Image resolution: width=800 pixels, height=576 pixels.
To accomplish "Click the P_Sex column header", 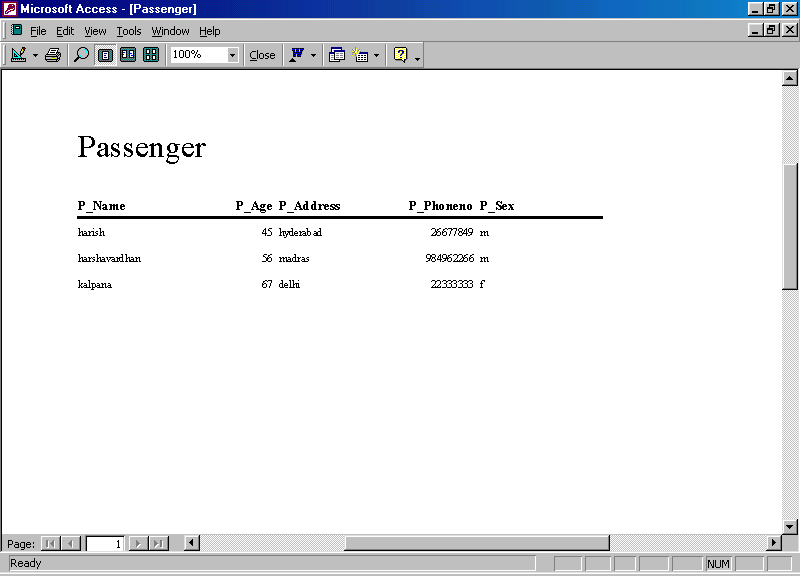I will pos(497,206).
